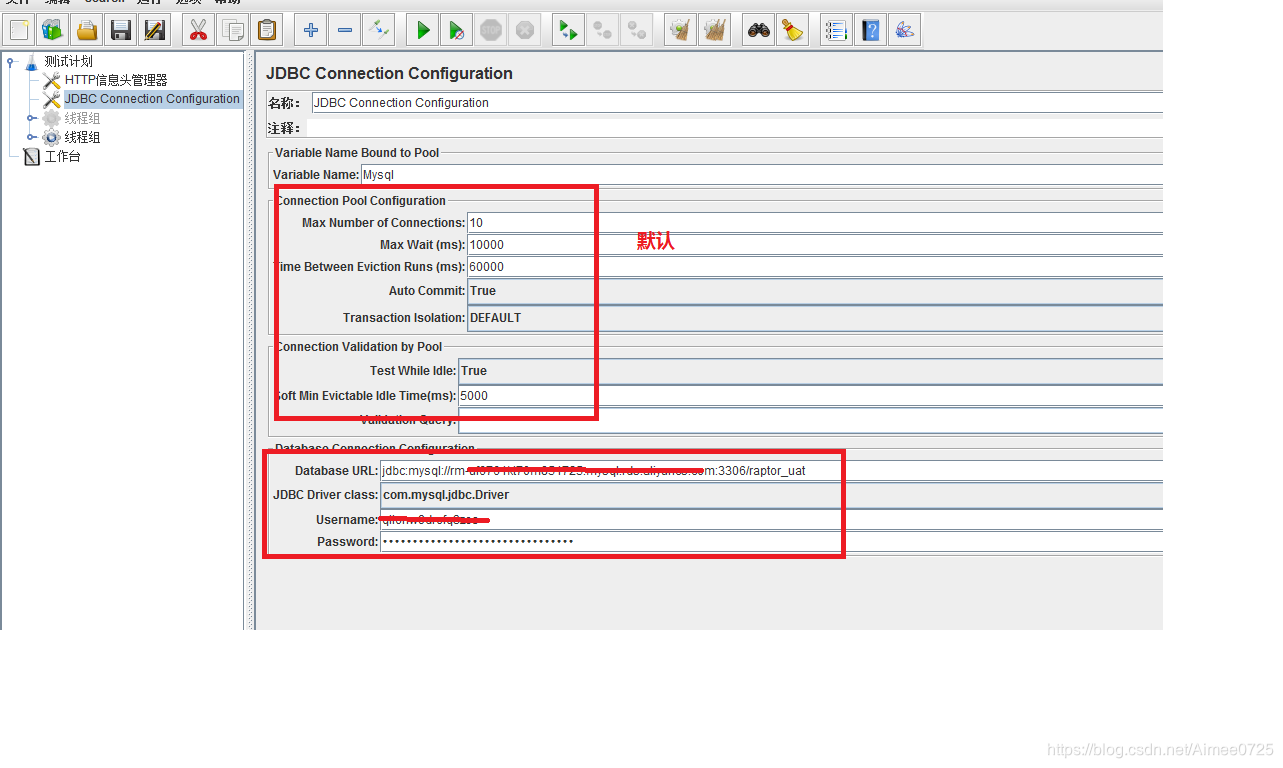The image size is (1283, 768).
Task: Click the Max Number of Connections field
Action: 815,223
